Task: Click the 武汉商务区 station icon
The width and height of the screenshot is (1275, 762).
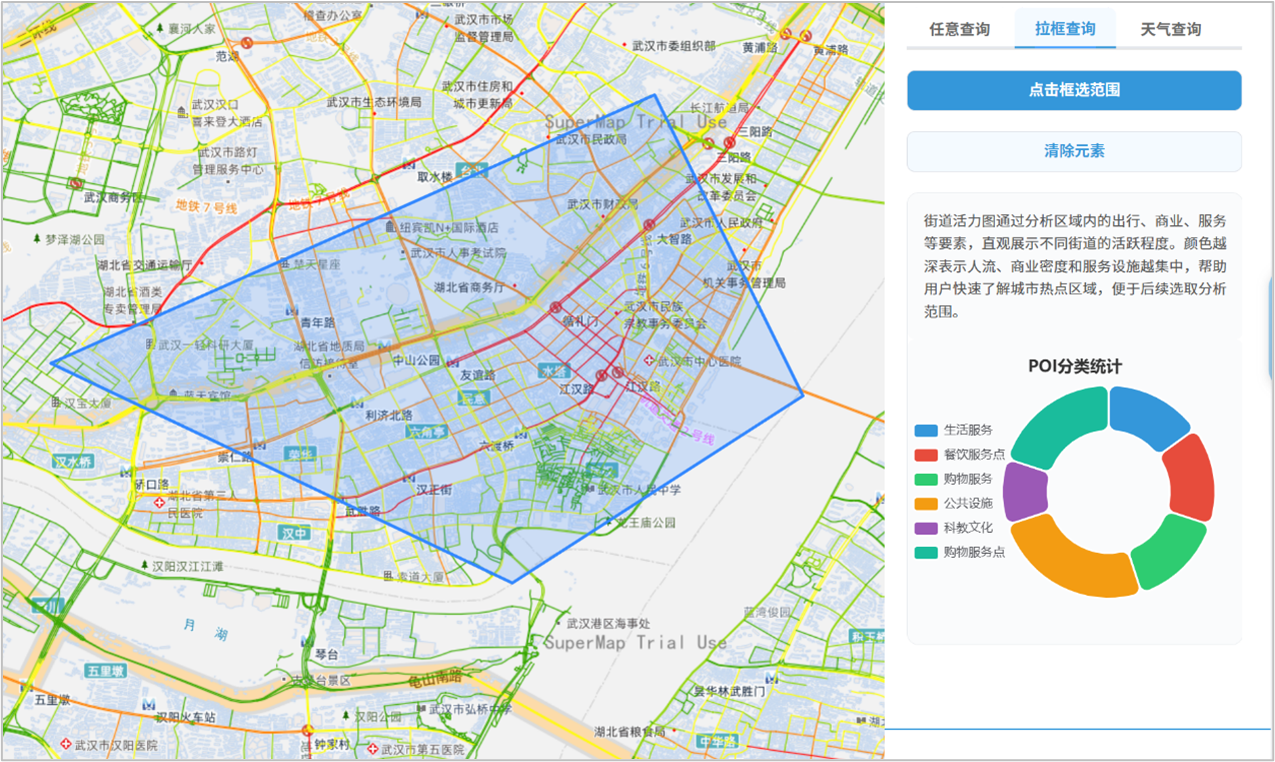Action: click(x=76, y=184)
